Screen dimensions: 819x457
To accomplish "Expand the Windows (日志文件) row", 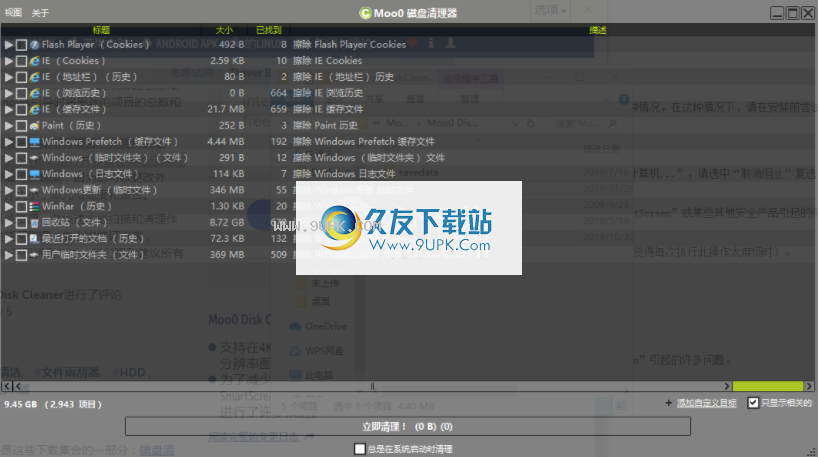I will 8,174.
